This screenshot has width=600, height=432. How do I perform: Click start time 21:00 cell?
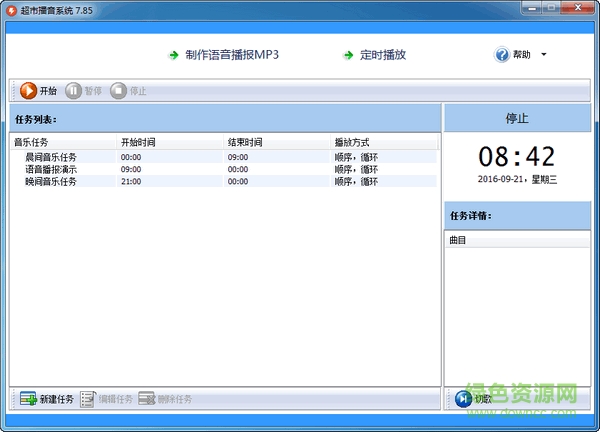click(131, 181)
